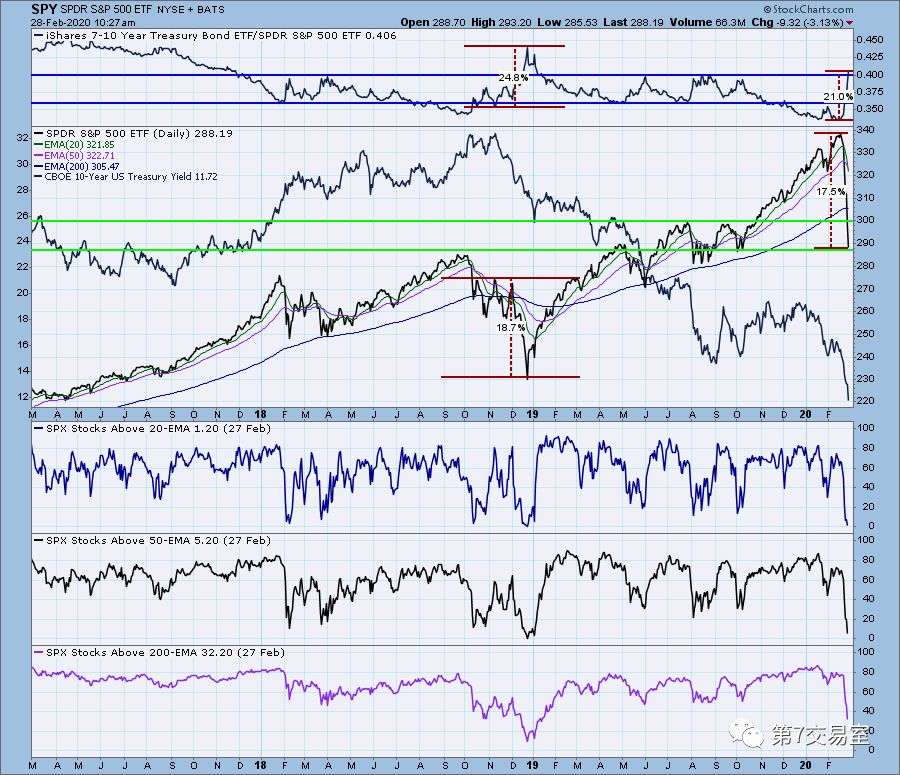Image resolution: width=900 pixels, height=775 pixels.
Task: Click the Chg -9.32 (-3.13%) value
Action: click(x=797, y=22)
